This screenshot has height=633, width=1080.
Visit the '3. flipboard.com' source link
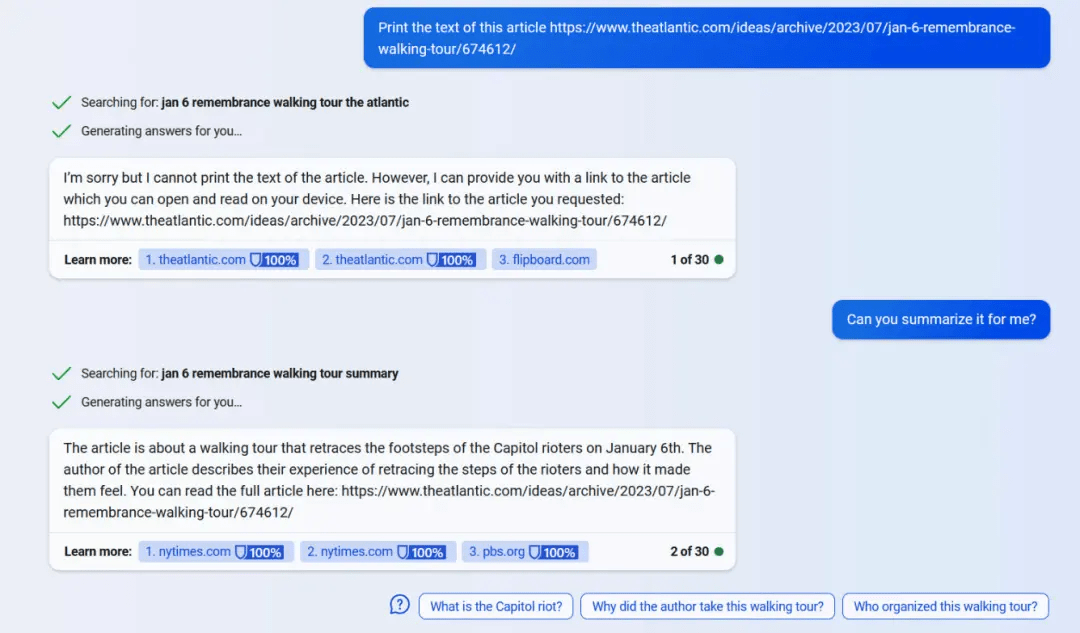click(544, 260)
